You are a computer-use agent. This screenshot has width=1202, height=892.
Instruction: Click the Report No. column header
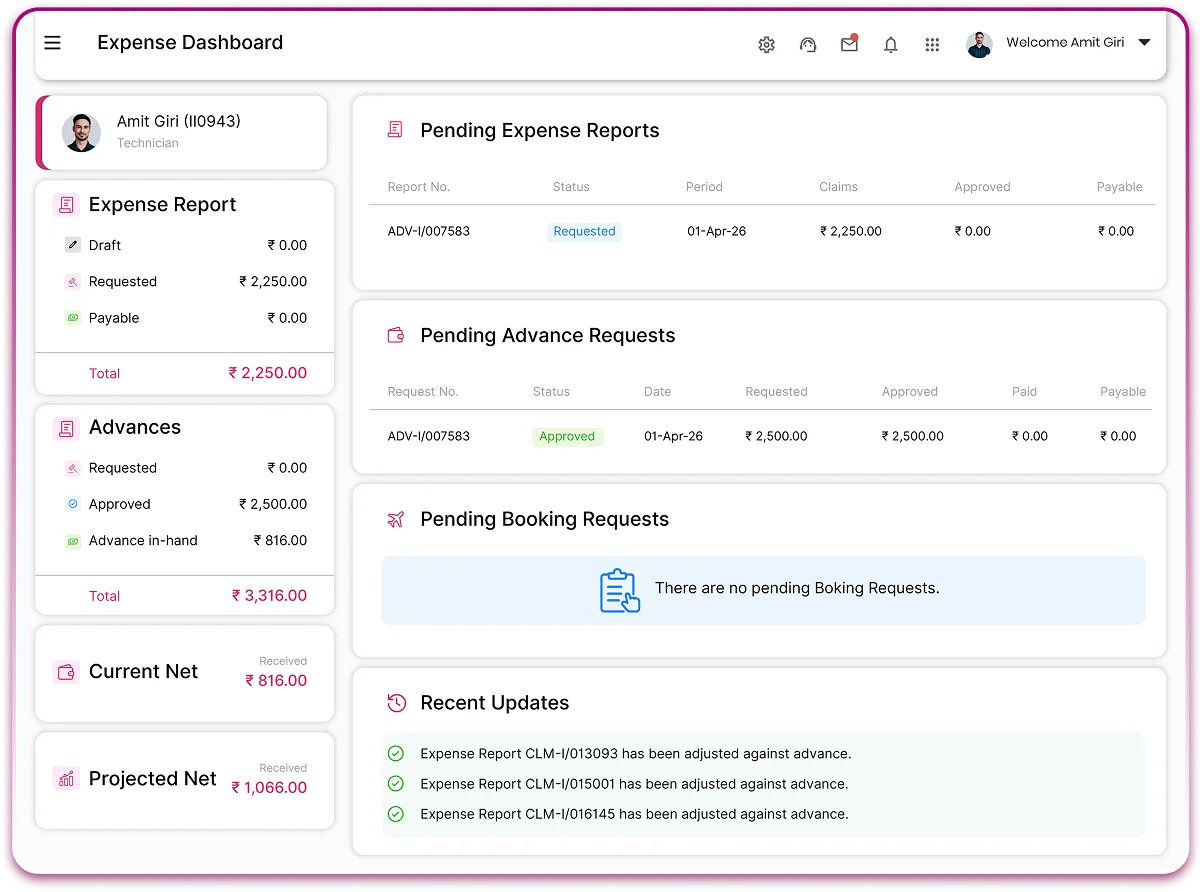pos(419,187)
